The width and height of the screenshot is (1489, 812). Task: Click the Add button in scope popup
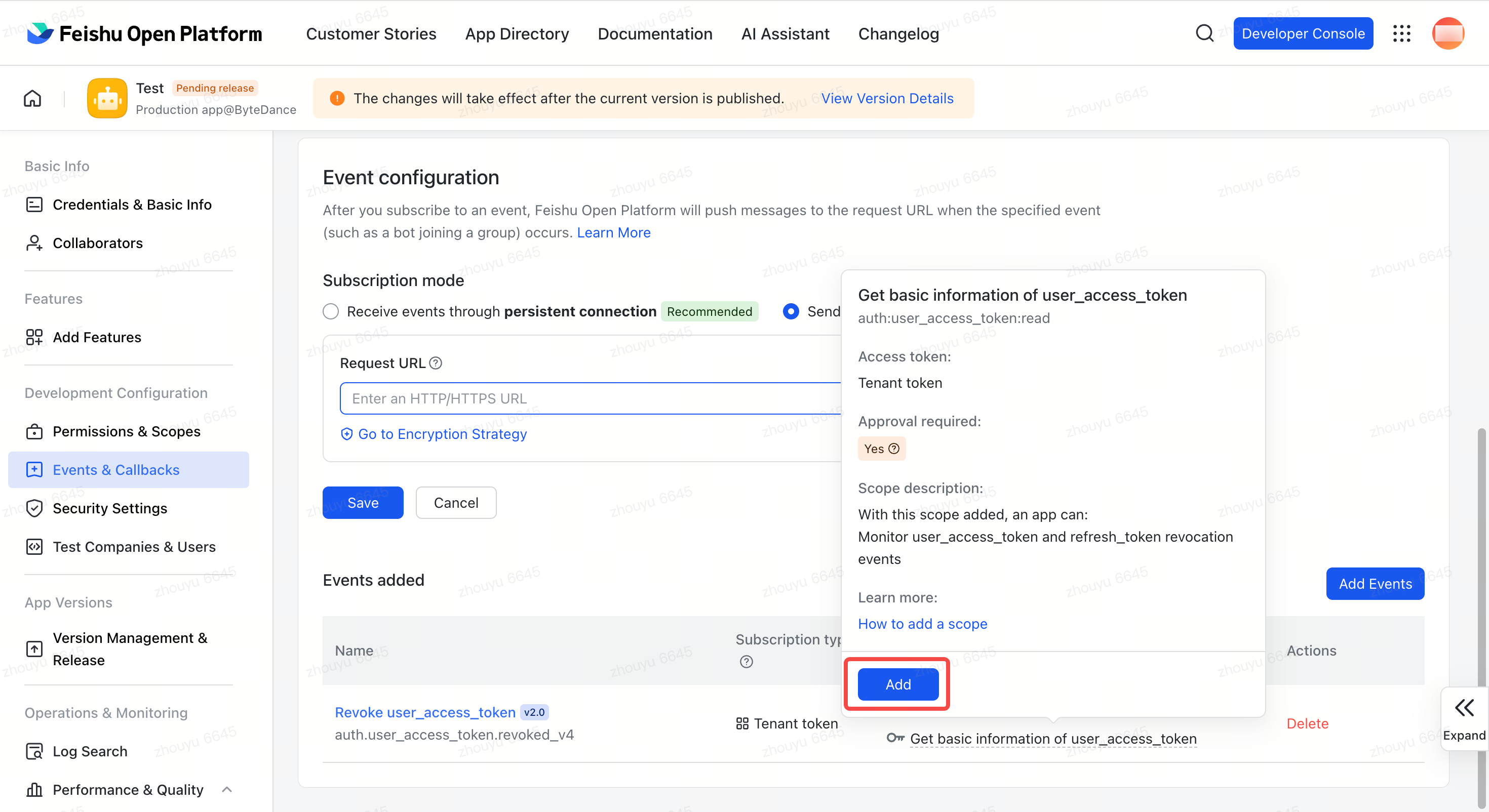(897, 684)
